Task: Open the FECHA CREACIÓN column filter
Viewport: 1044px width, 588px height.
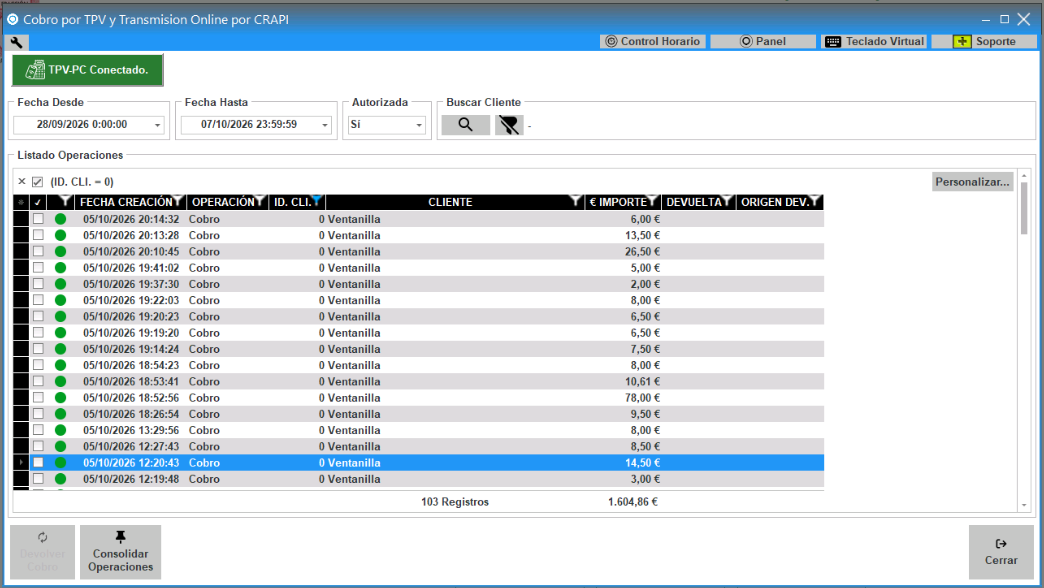Action: (x=178, y=200)
